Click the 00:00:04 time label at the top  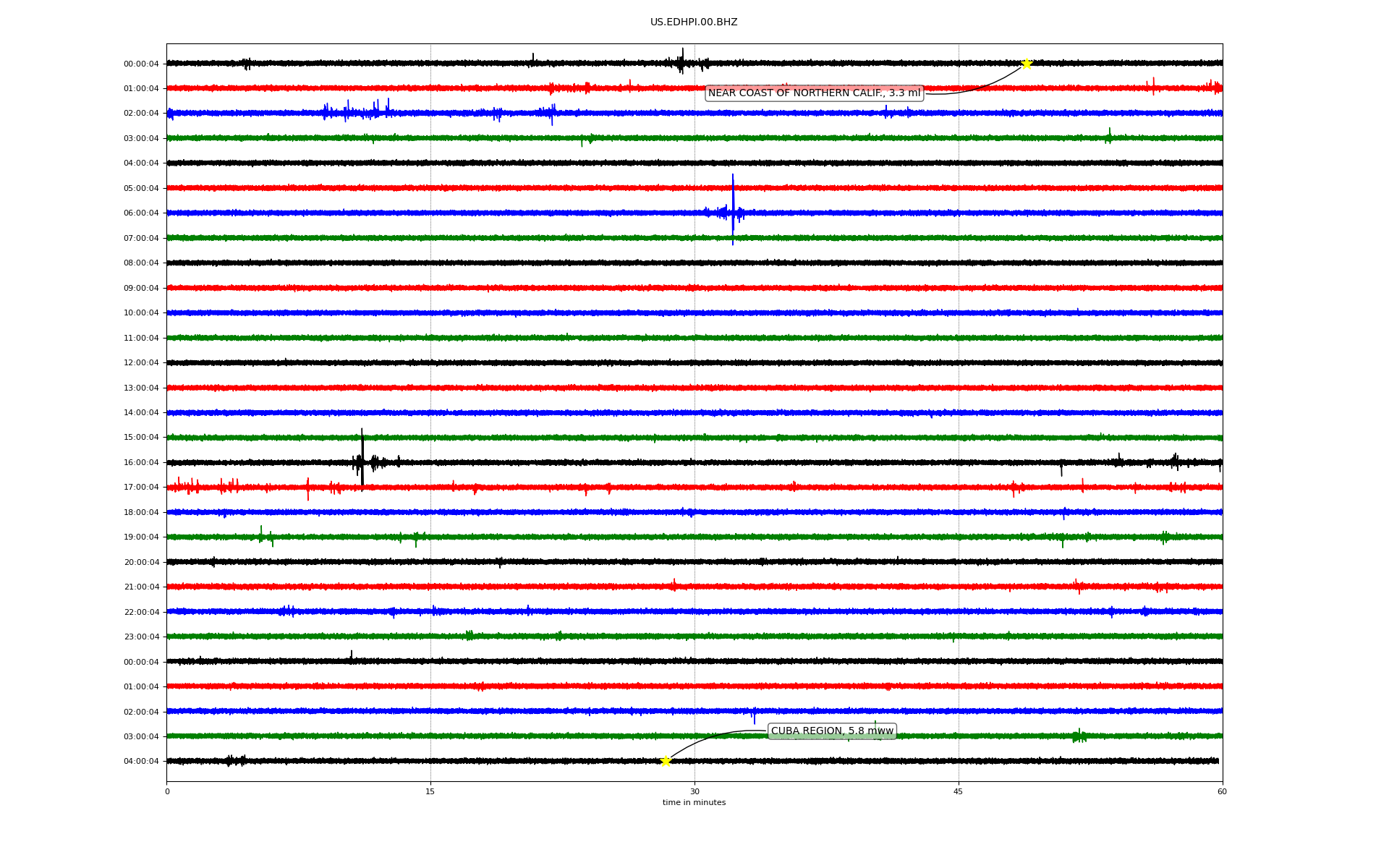[x=141, y=64]
